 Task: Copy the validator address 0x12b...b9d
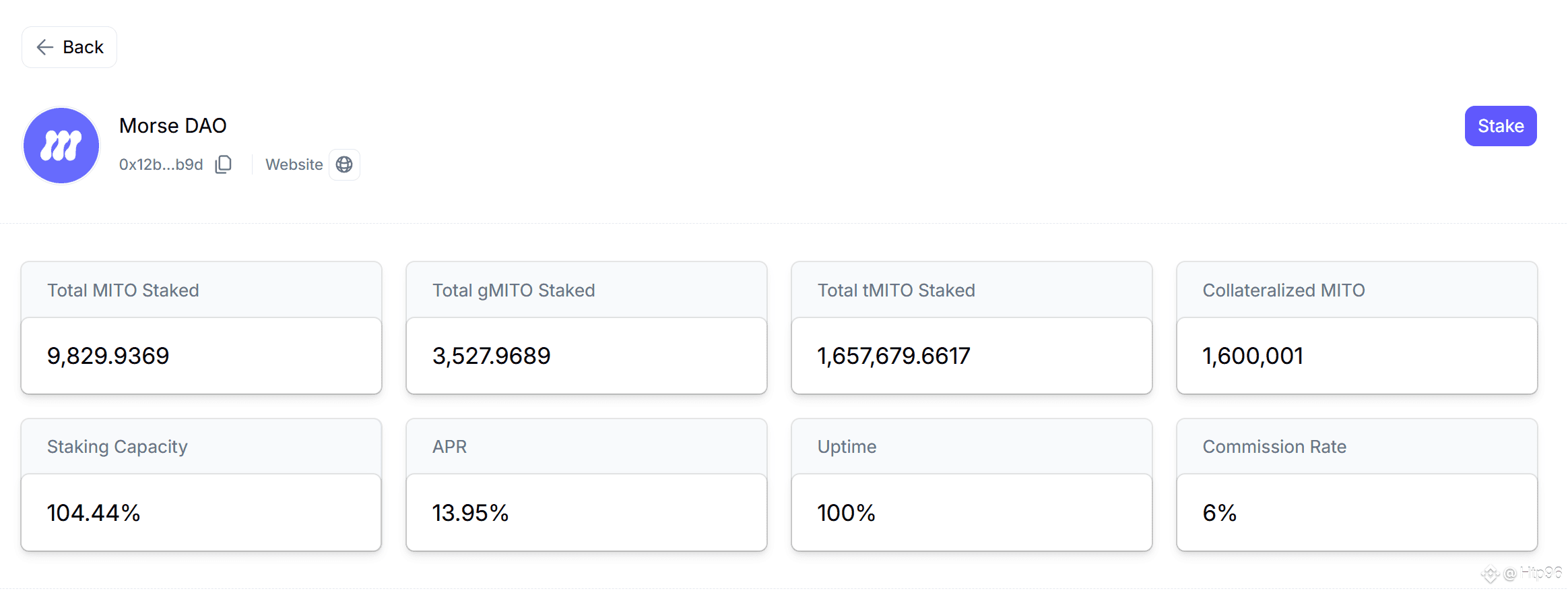(x=224, y=164)
